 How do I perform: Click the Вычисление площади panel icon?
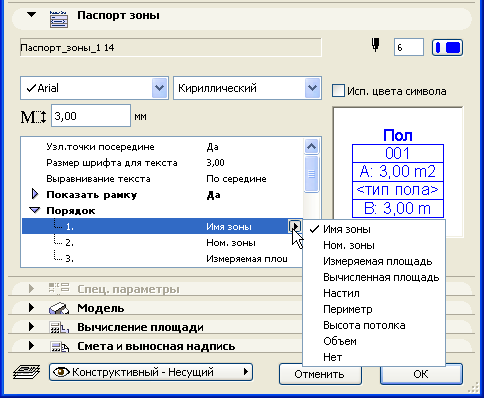tap(59, 327)
